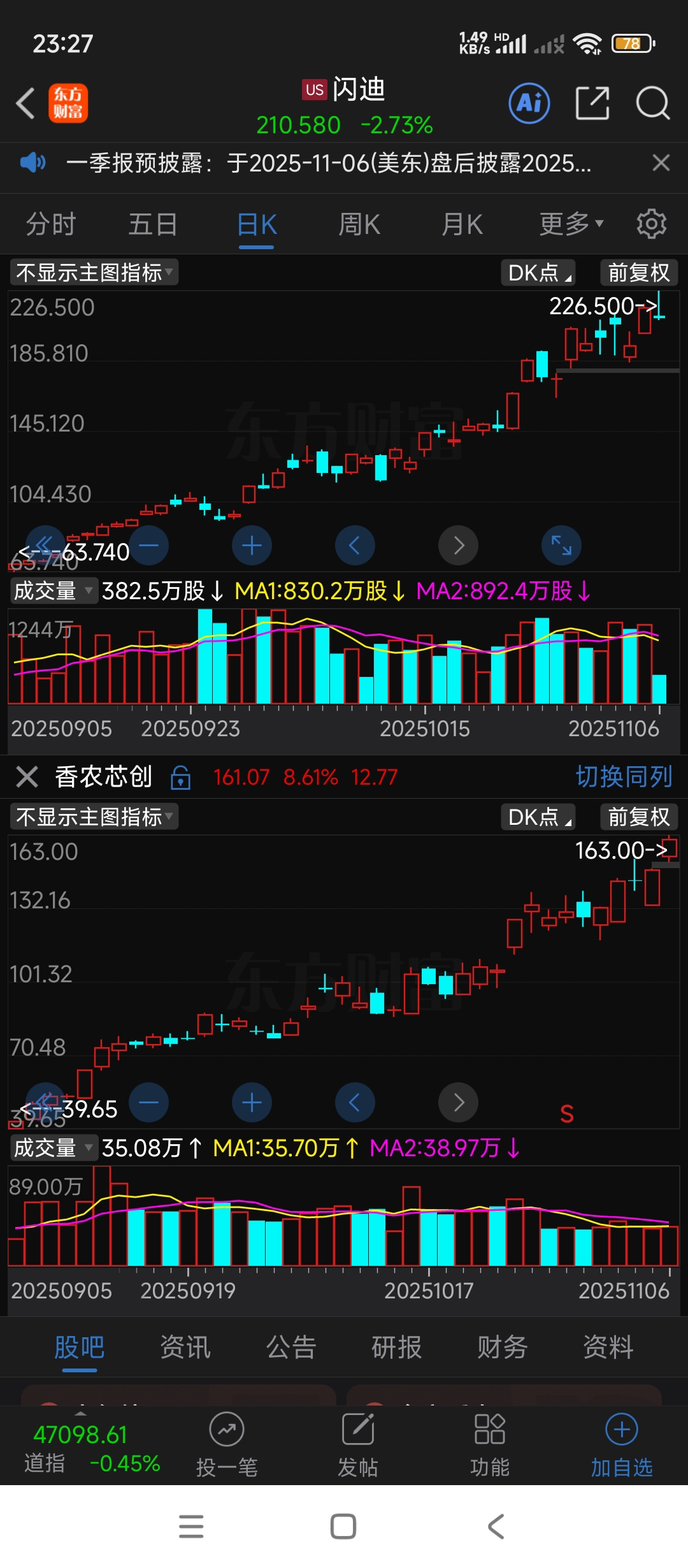Move SanDisk chart left one step
Viewport: 688px width, 1568px height.
point(355,546)
